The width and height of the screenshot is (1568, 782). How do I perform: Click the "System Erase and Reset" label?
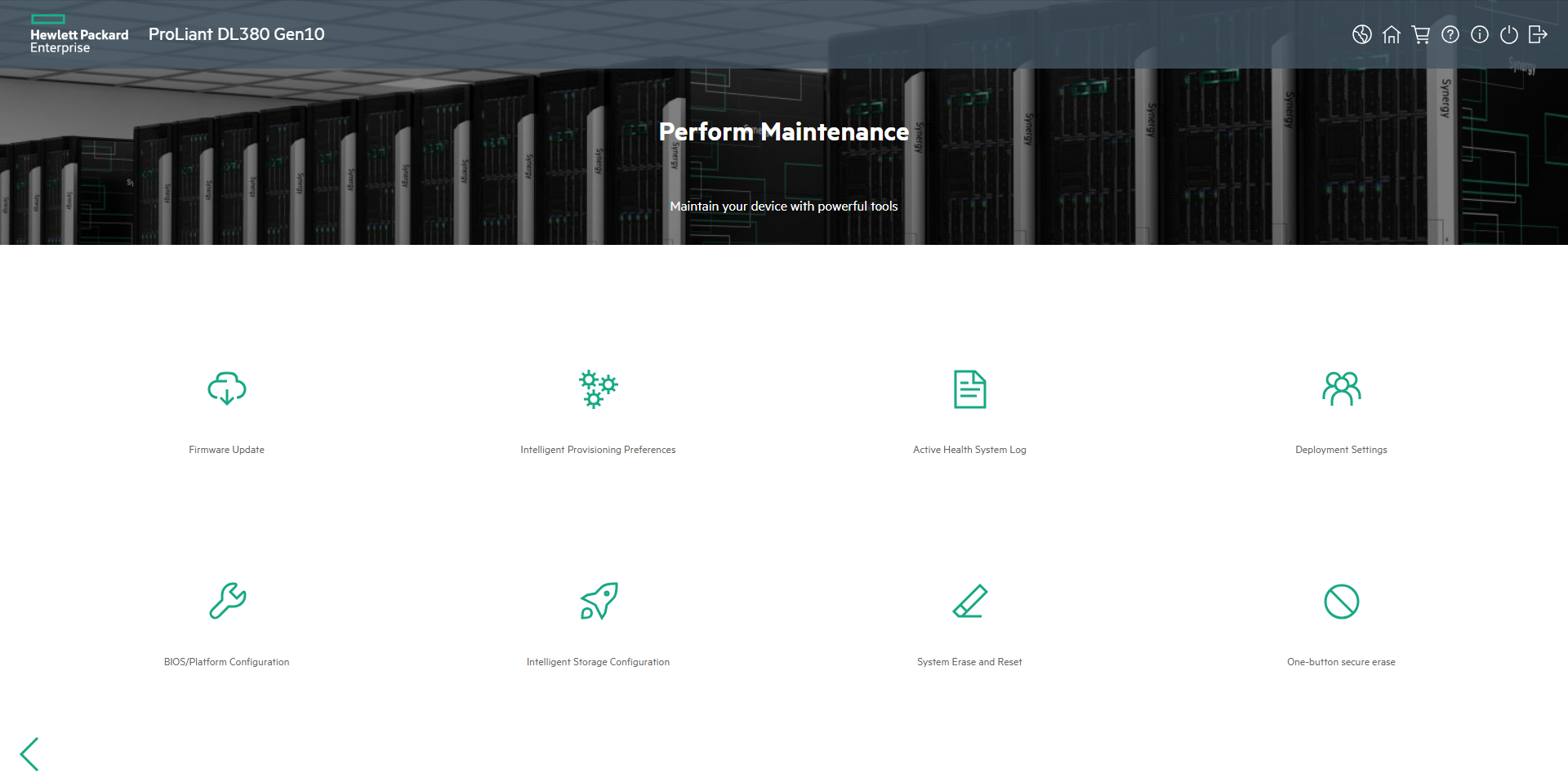969,662
